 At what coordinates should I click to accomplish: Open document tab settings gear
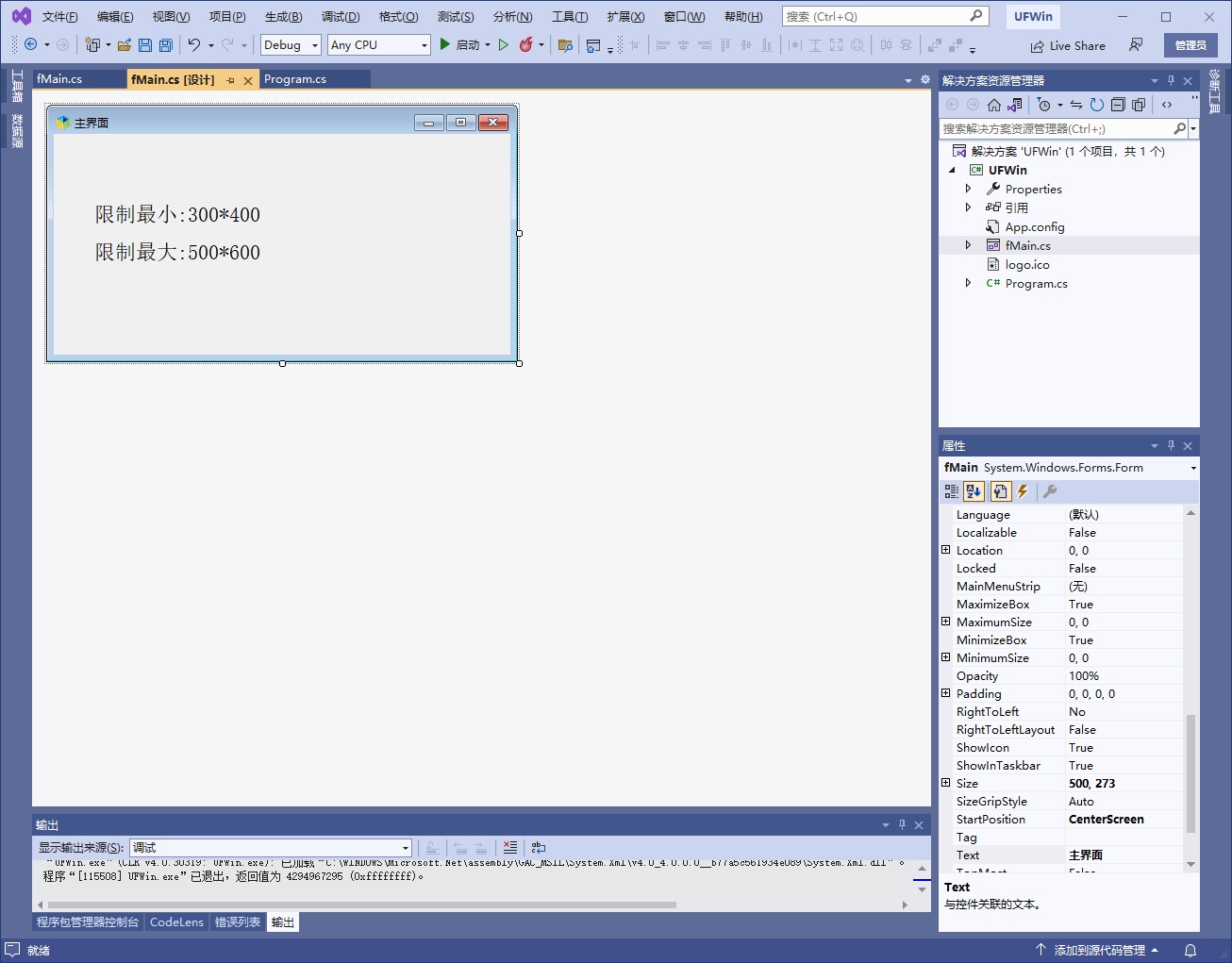pos(925,80)
